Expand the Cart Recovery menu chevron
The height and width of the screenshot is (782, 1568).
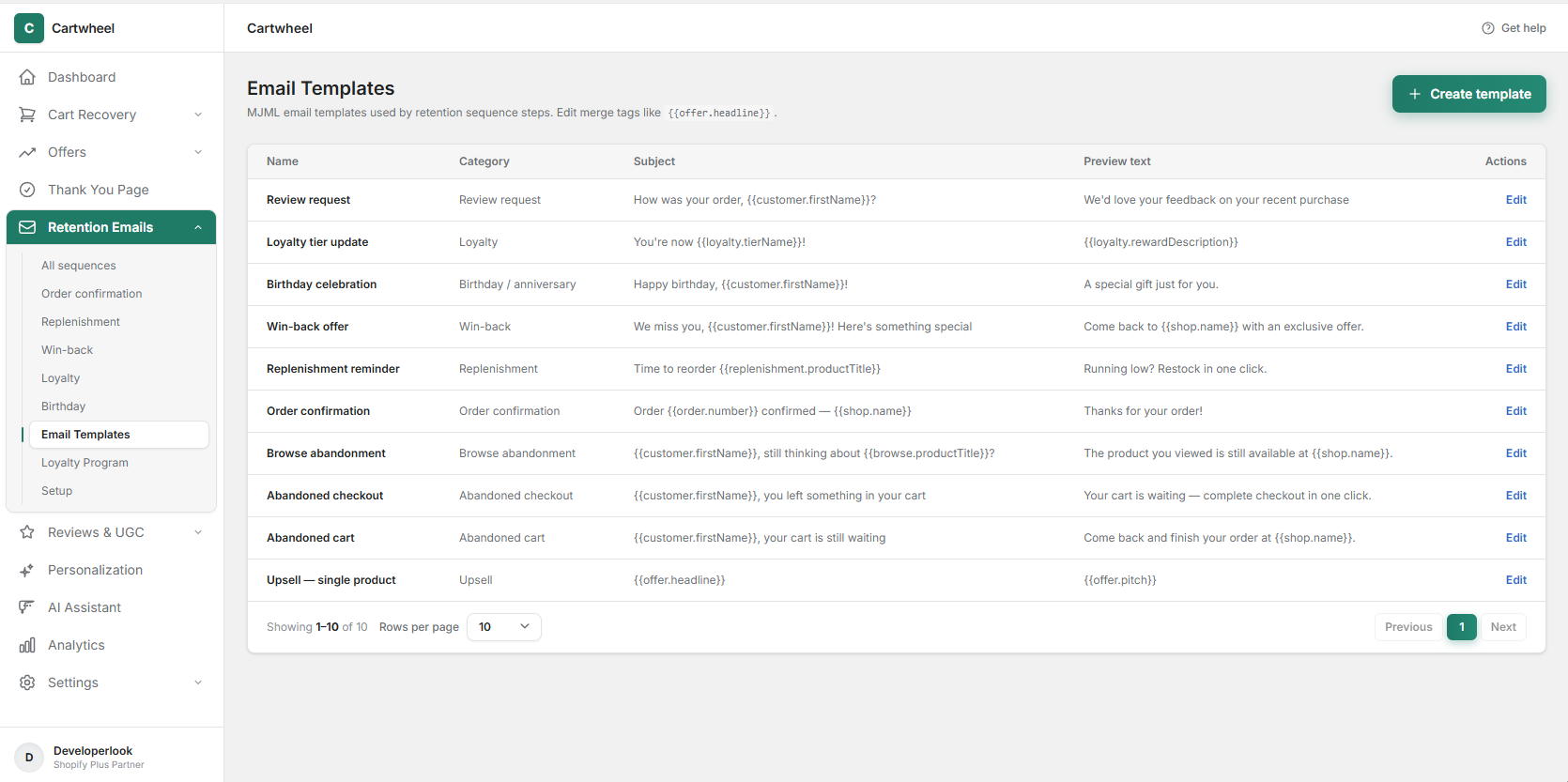[x=198, y=115]
